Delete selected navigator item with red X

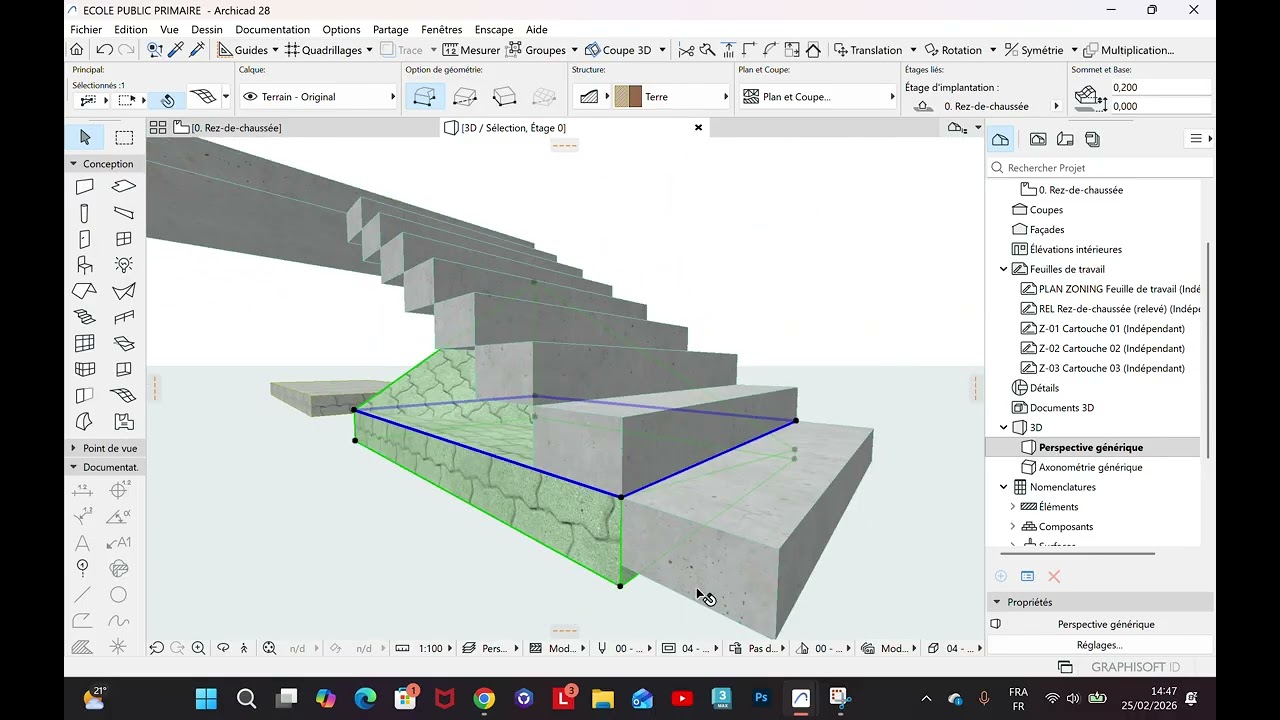pos(1054,576)
